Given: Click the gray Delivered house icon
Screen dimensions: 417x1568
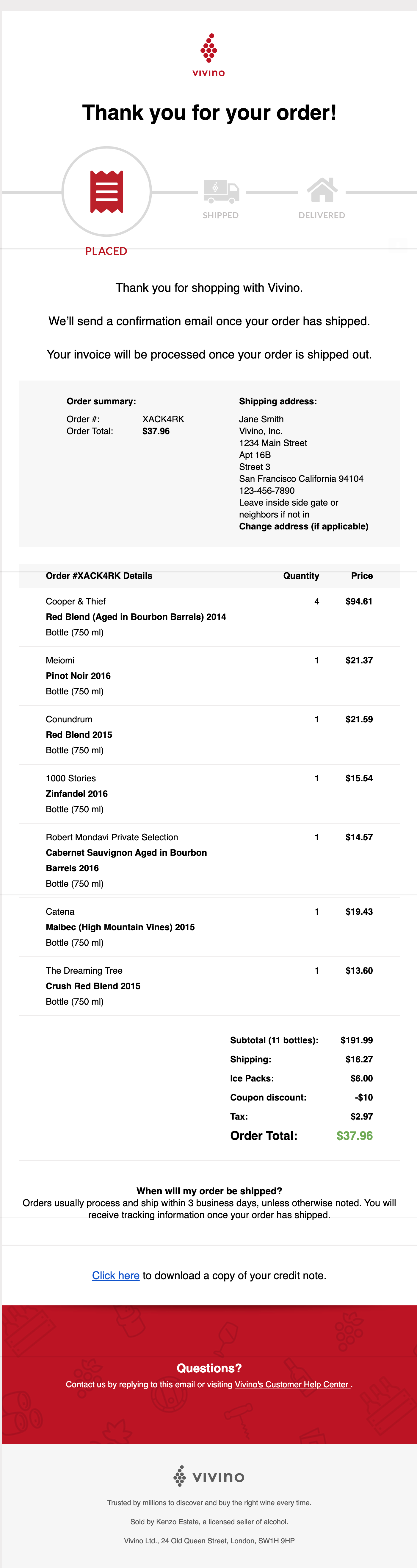Looking at the screenshot, I should pos(322,190).
